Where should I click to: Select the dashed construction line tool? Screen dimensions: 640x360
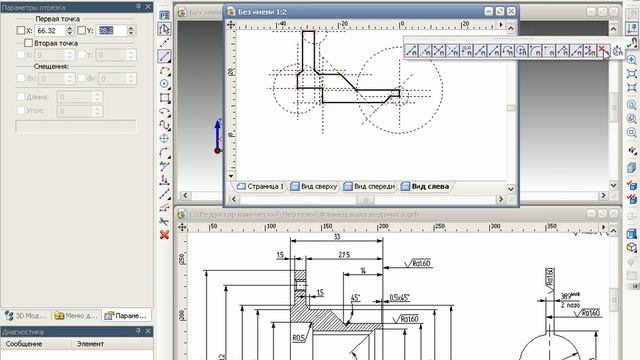click(x=164, y=43)
